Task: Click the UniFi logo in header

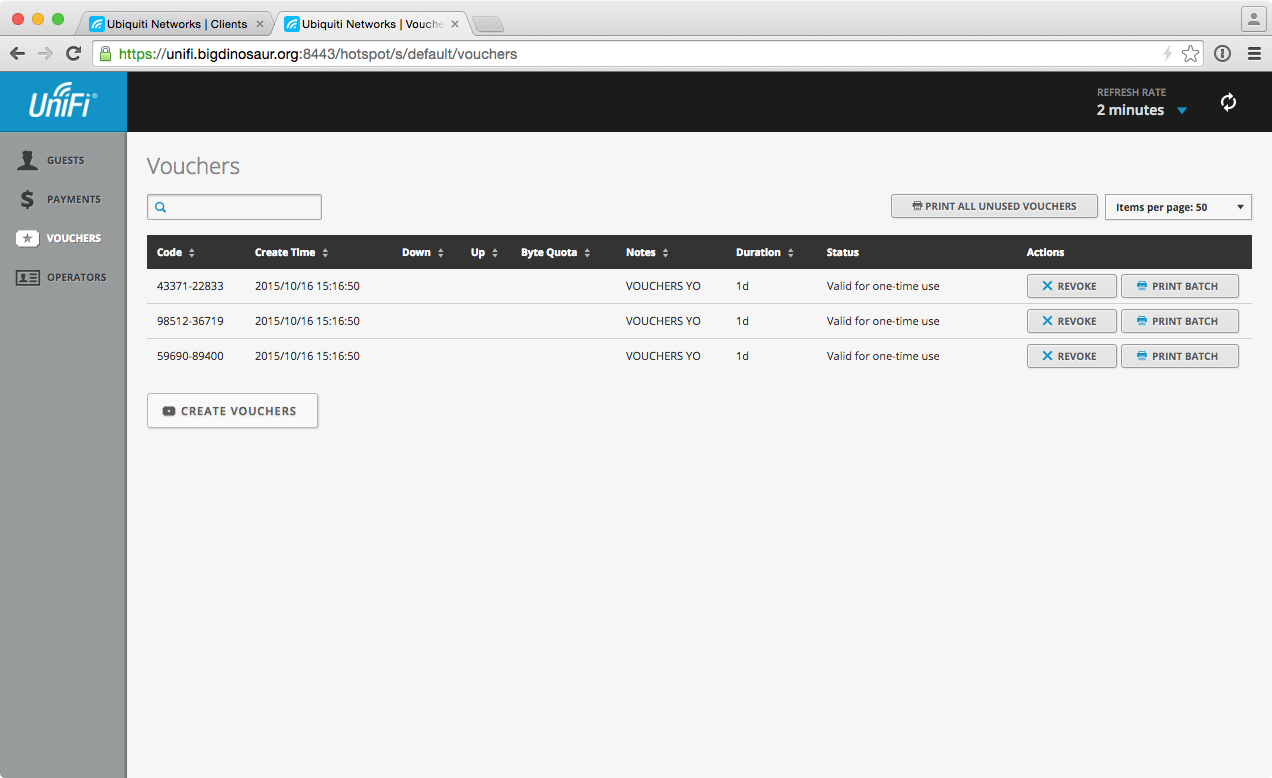Action: (62, 102)
